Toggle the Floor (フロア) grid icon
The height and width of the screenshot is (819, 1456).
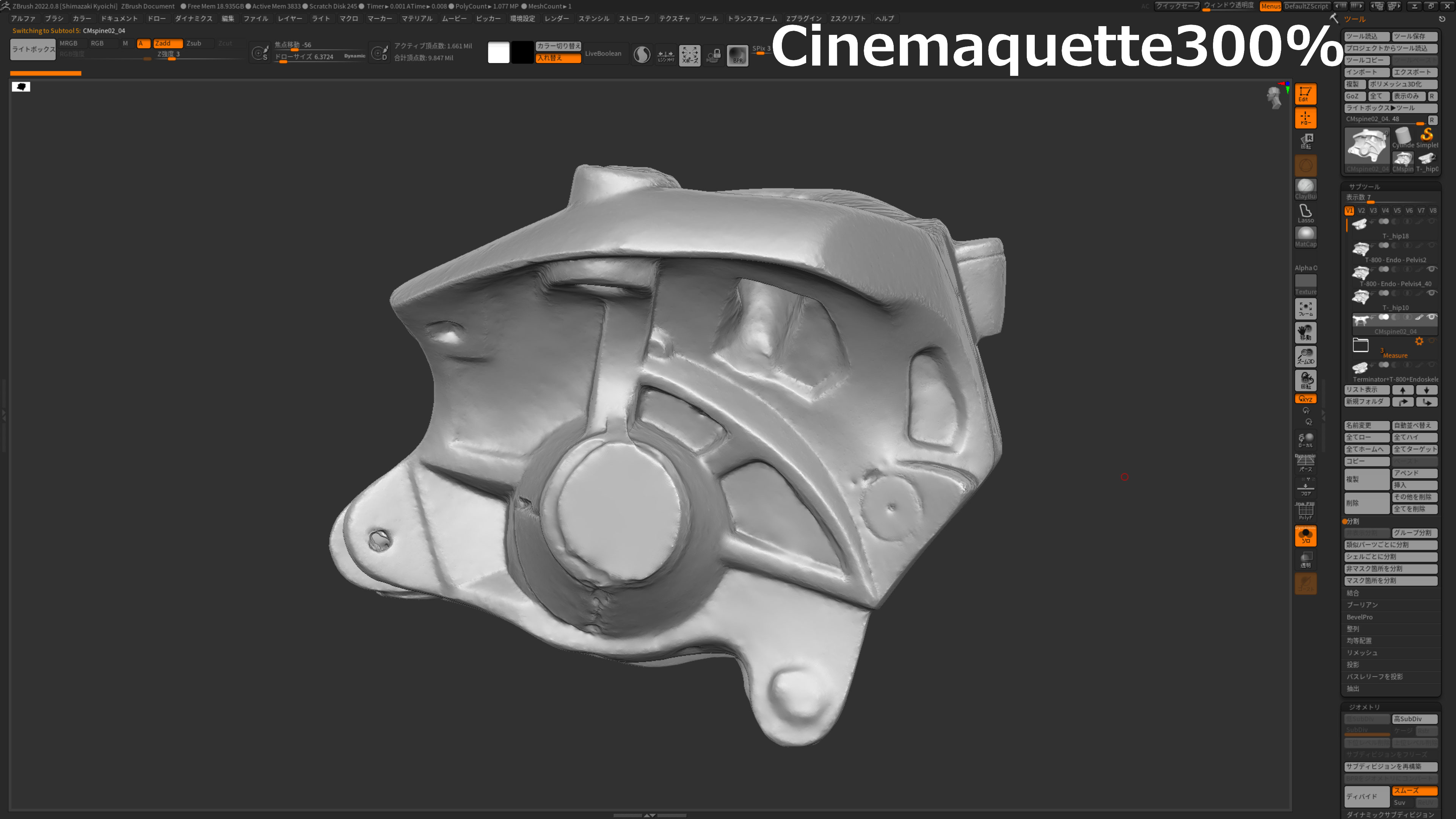pos(1305,487)
